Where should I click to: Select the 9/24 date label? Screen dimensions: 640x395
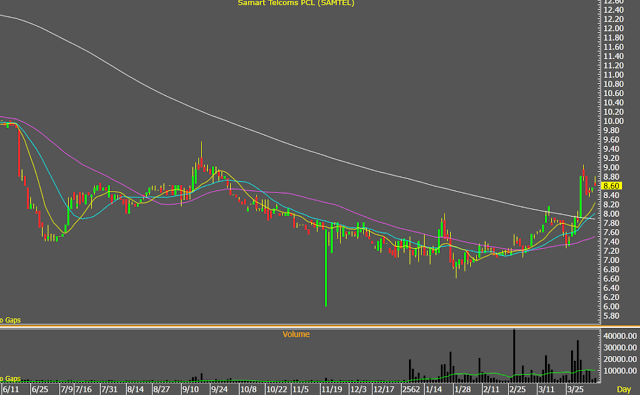pyautogui.click(x=219, y=389)
